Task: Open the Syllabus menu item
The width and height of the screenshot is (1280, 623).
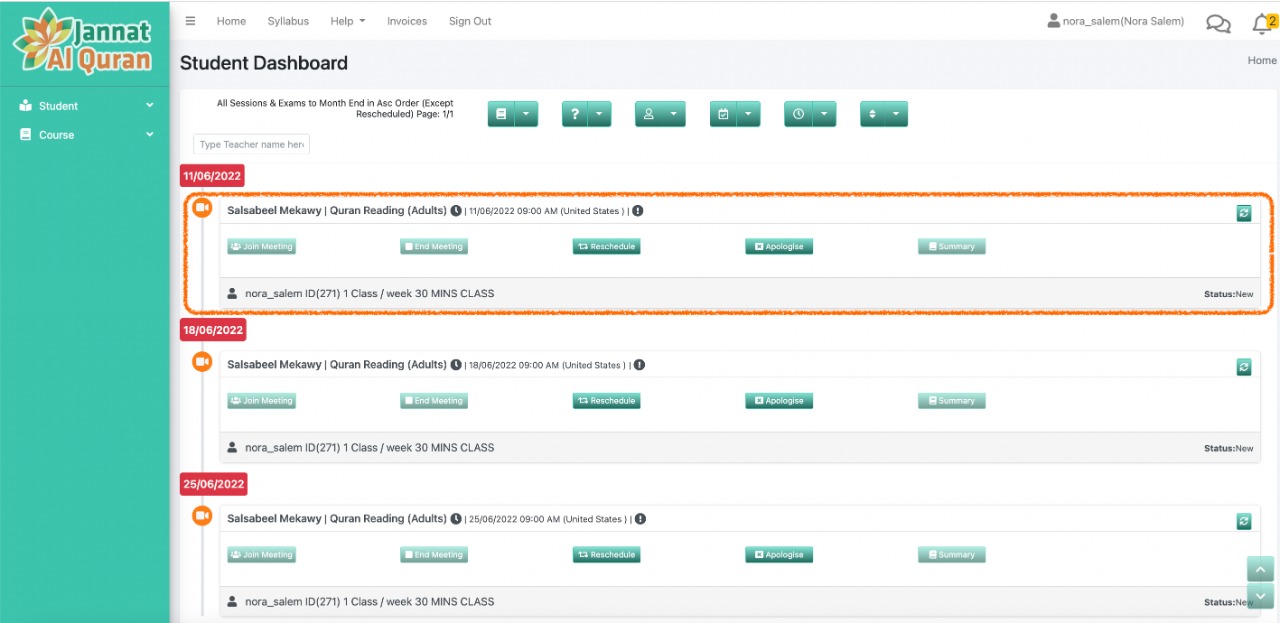Action: pyautogui.click(x=288, y=21)
